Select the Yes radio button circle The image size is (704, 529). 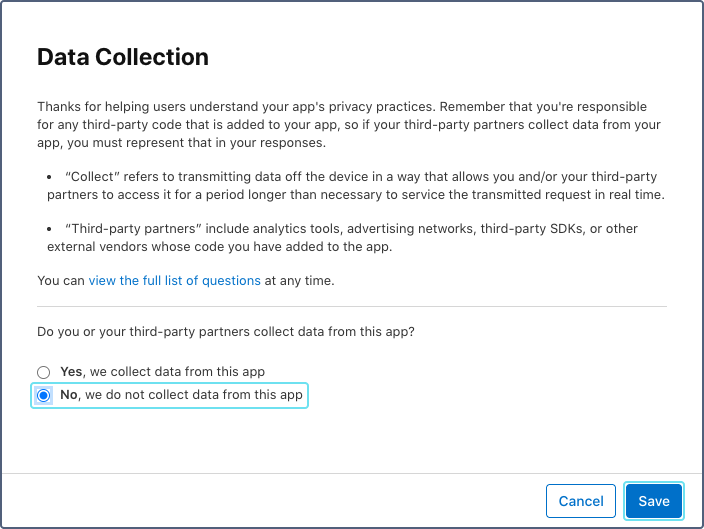44,372
